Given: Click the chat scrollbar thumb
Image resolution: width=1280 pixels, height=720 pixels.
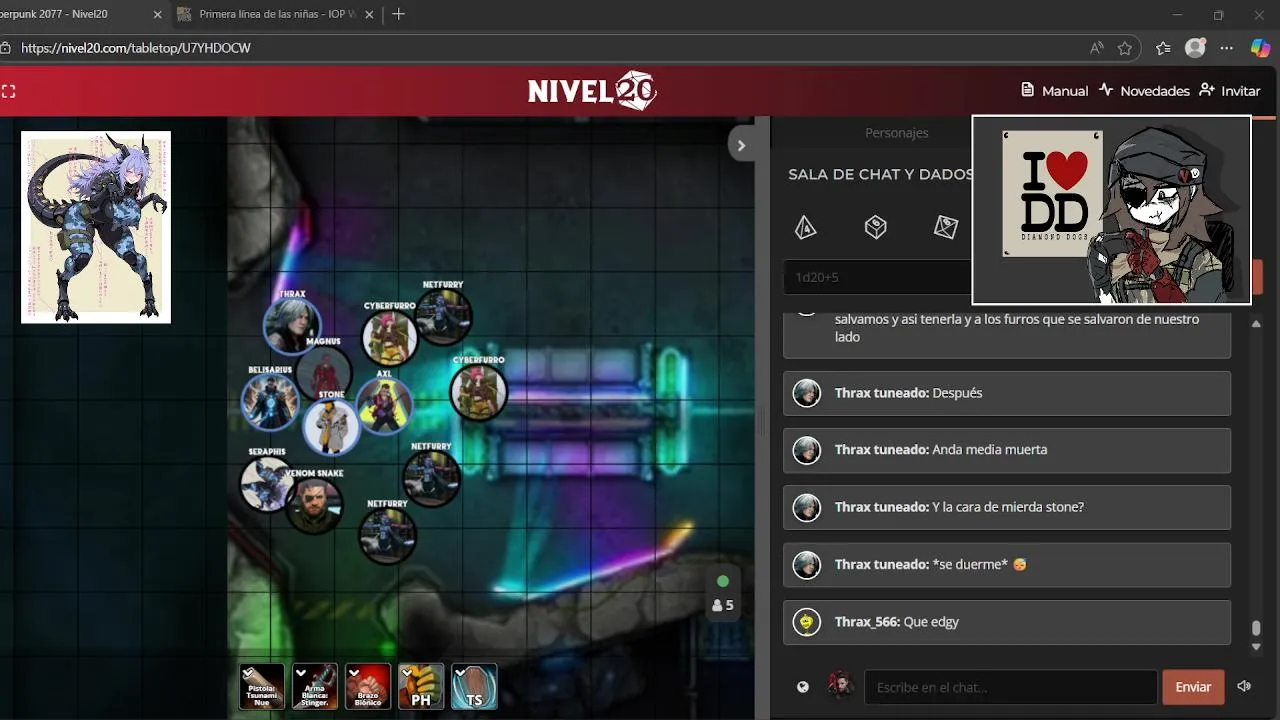Looking at the screenshot, I should point(1256,628).
